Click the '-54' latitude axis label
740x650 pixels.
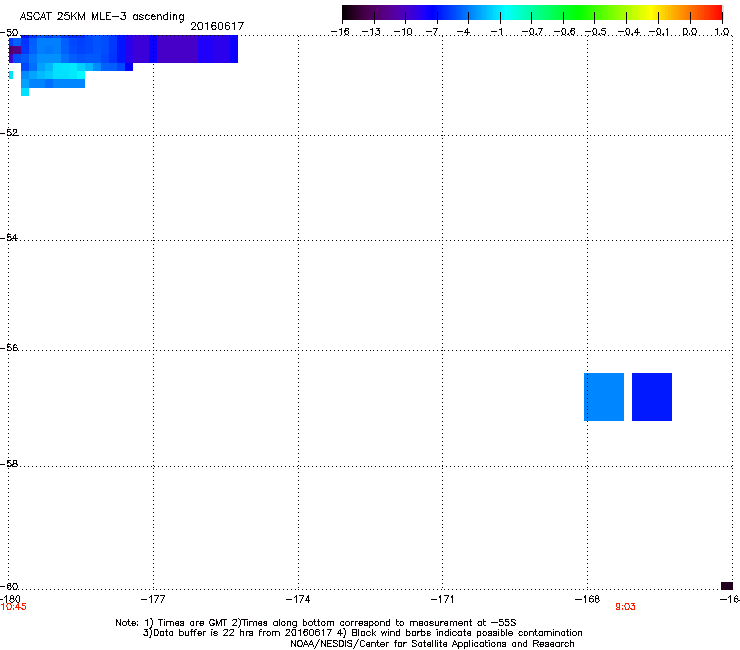pos(9,237)
